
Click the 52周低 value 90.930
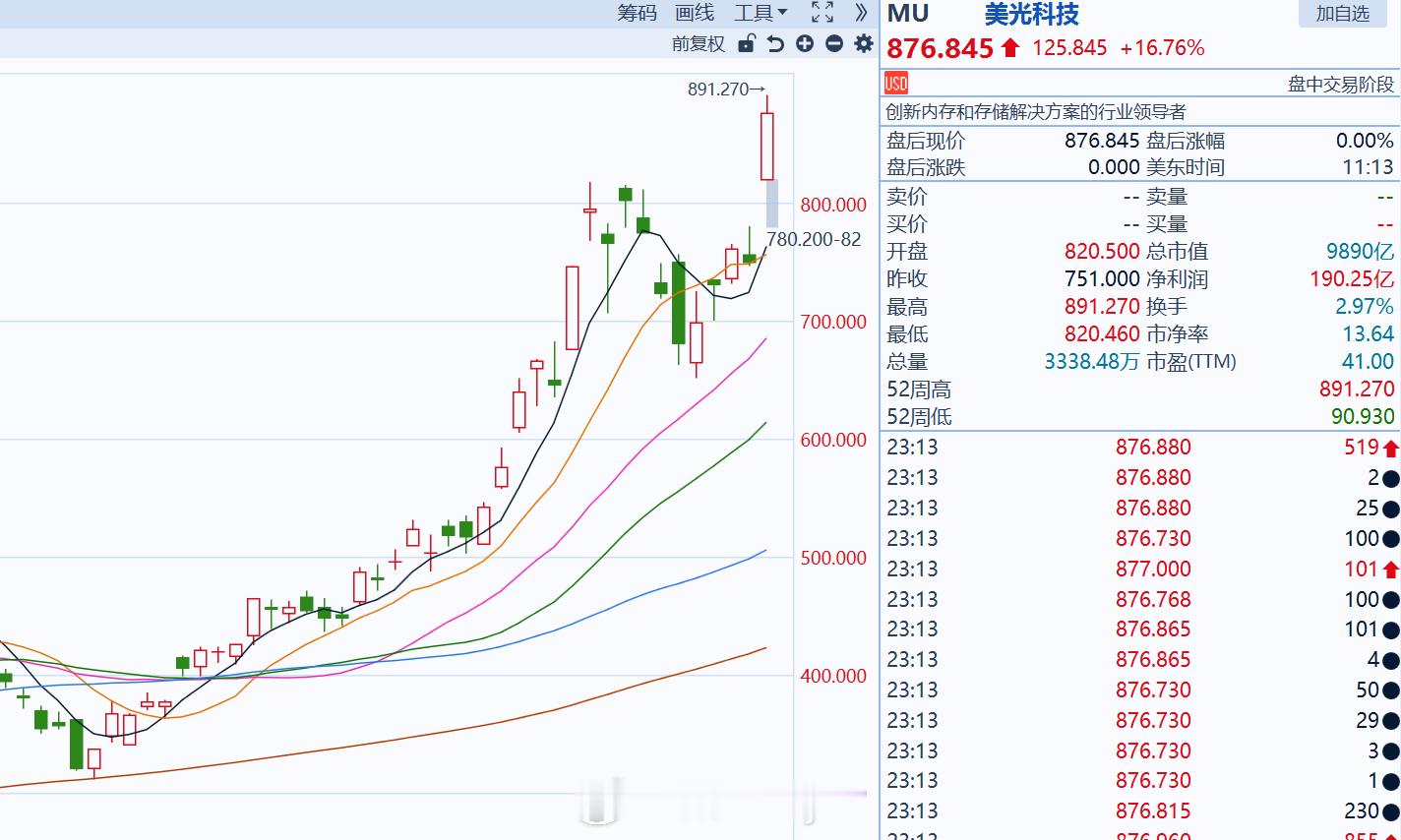[1363, 417]
